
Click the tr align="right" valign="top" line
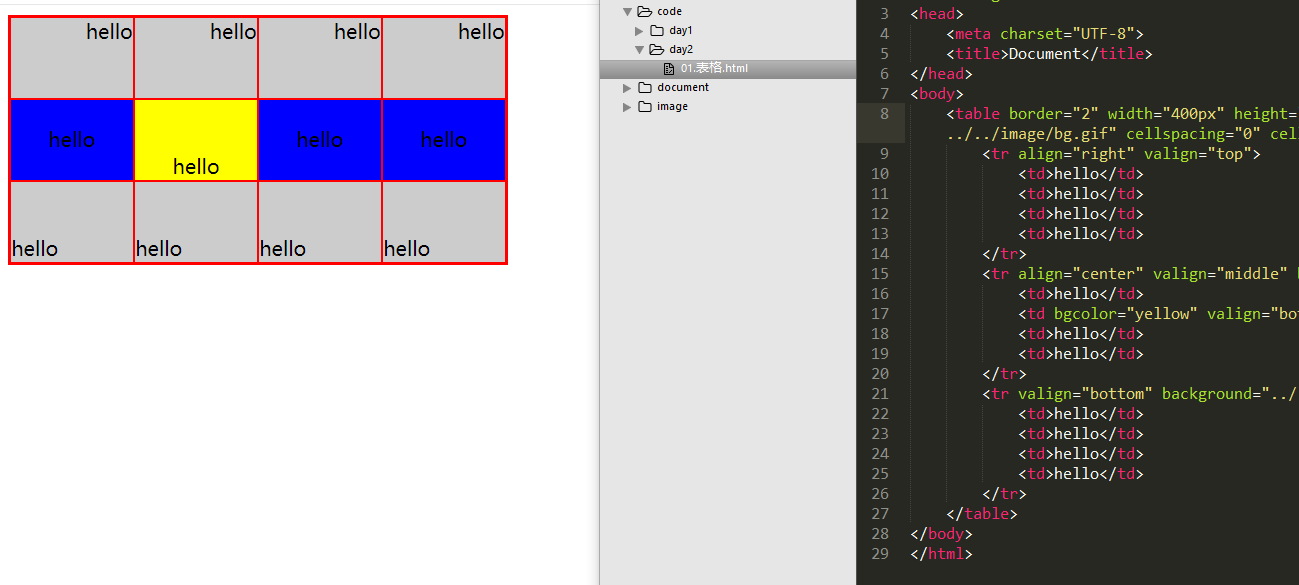tap(1121, 154)
